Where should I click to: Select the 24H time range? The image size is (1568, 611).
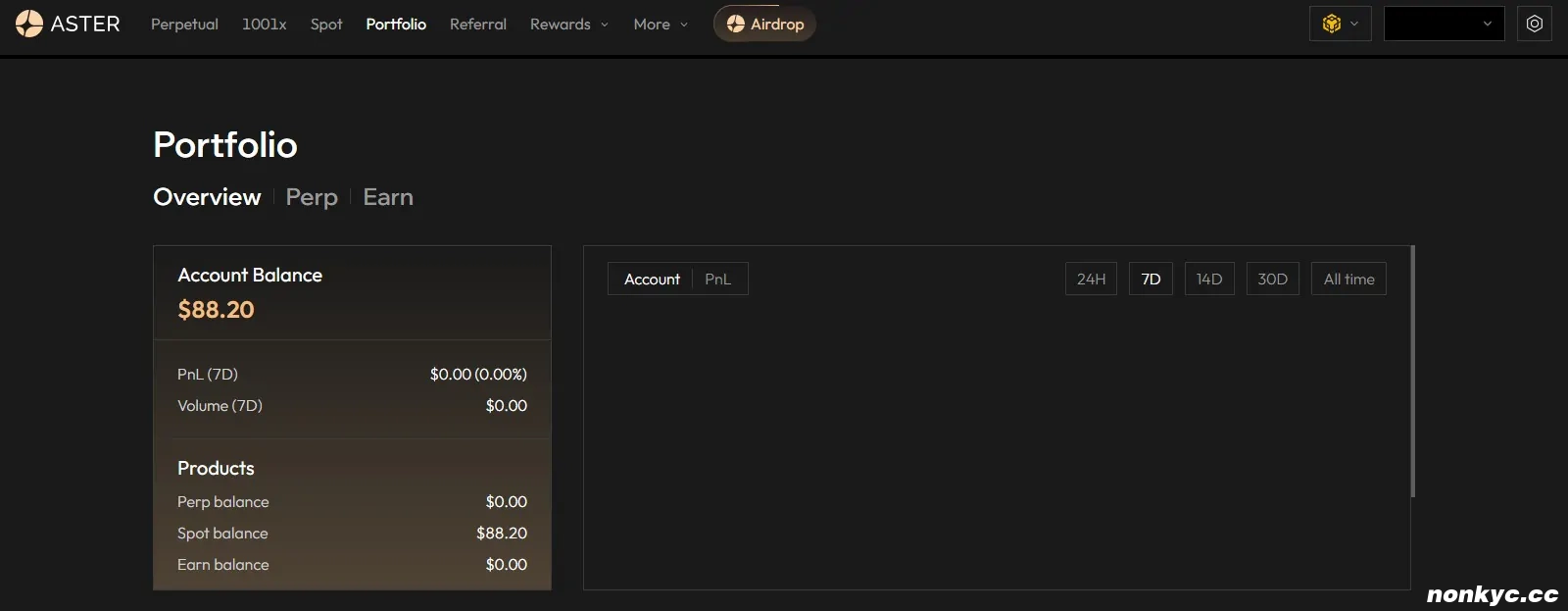[x=1091, y=280]
